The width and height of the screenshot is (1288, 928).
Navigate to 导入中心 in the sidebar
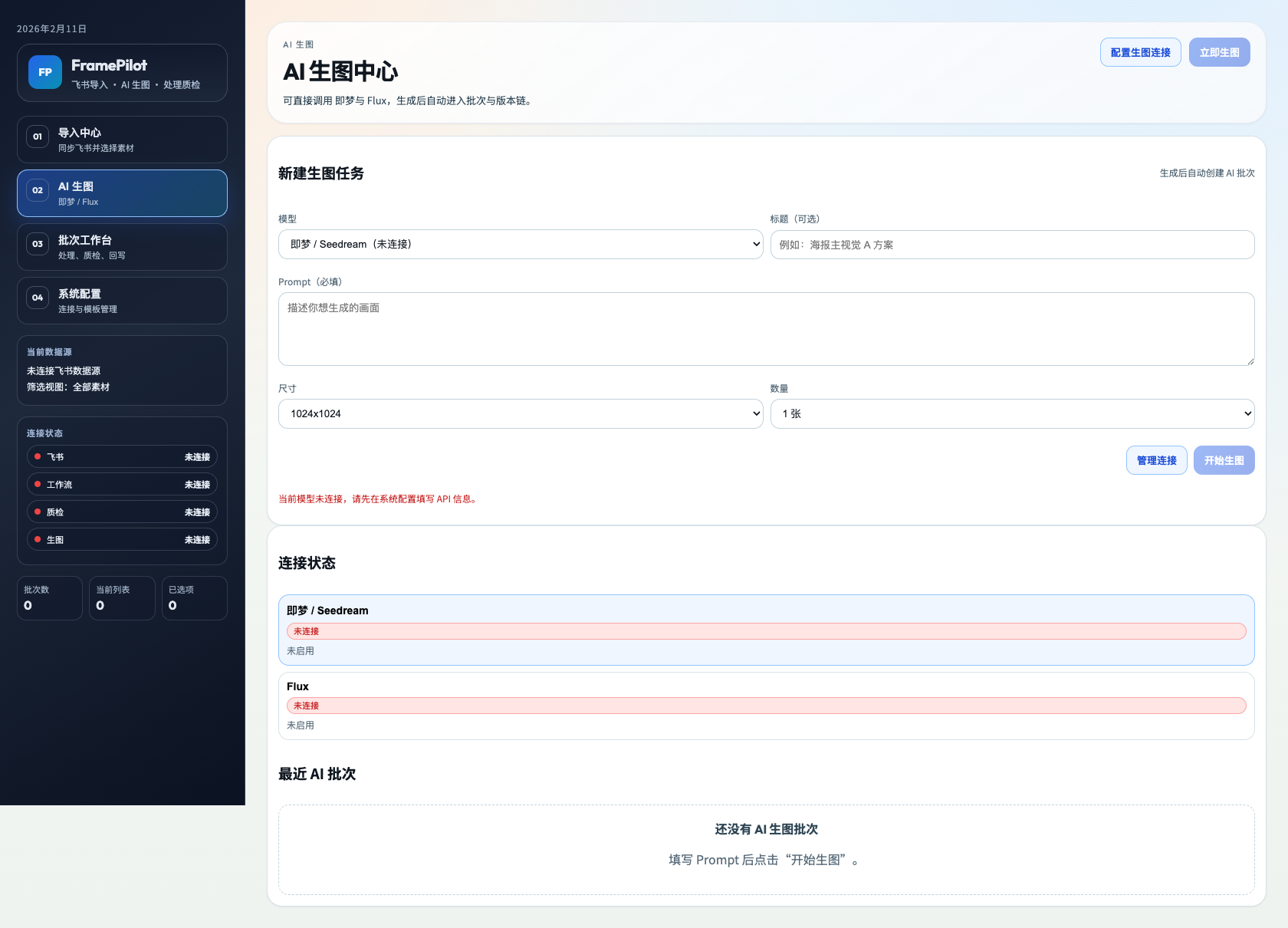[x=122, y=140]
